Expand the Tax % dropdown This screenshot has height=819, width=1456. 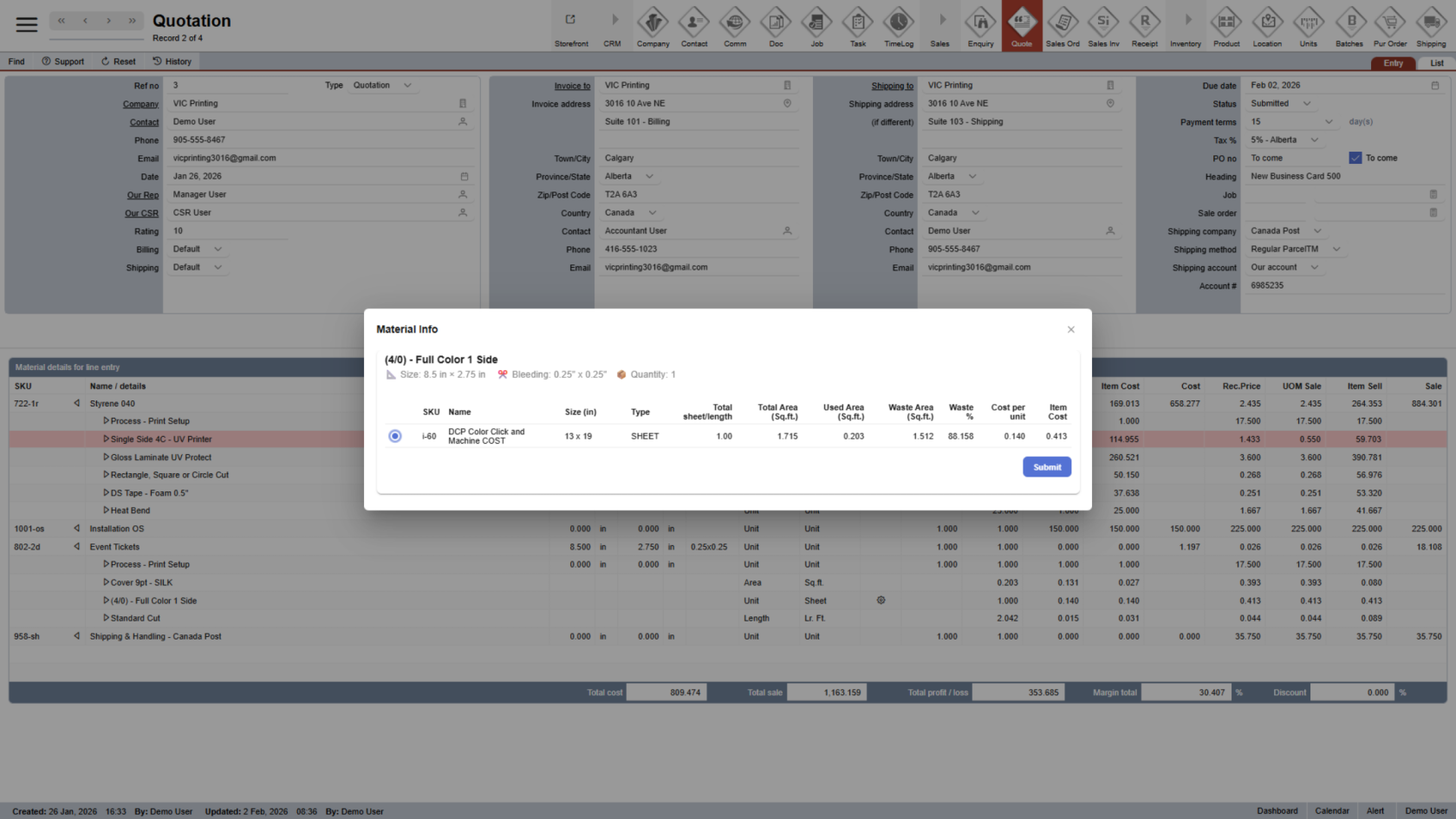(x=1315, y=140)
